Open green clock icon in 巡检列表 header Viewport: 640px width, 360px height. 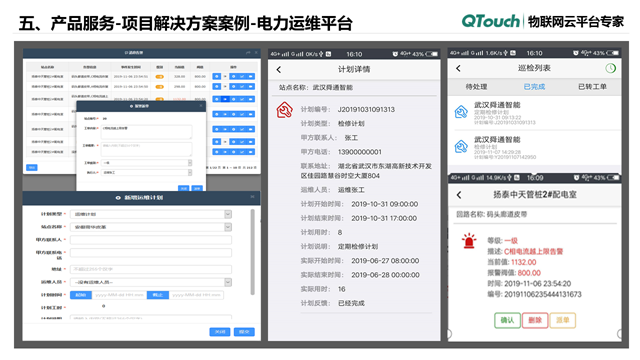pos(610,69)
